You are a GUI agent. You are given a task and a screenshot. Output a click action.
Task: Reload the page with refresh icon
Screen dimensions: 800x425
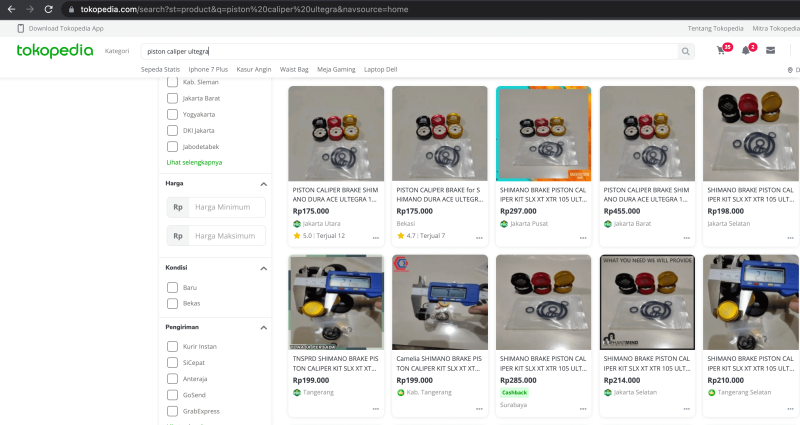click(x=48, y=9)
